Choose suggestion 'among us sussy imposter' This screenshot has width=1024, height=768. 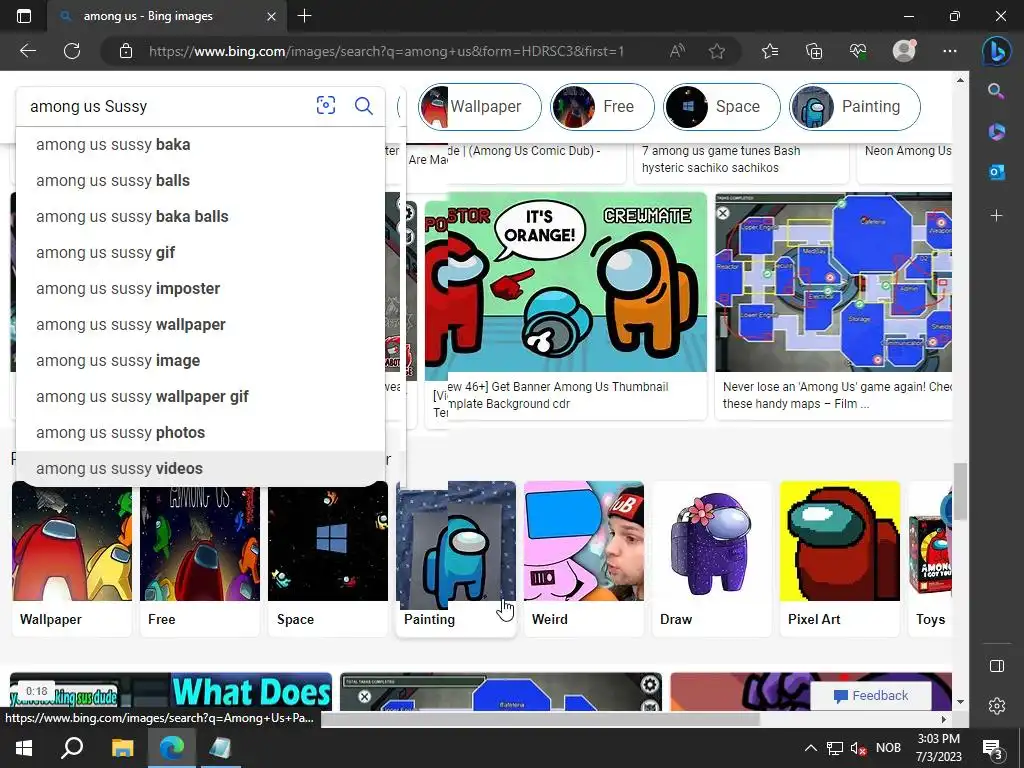click(200, 288)
